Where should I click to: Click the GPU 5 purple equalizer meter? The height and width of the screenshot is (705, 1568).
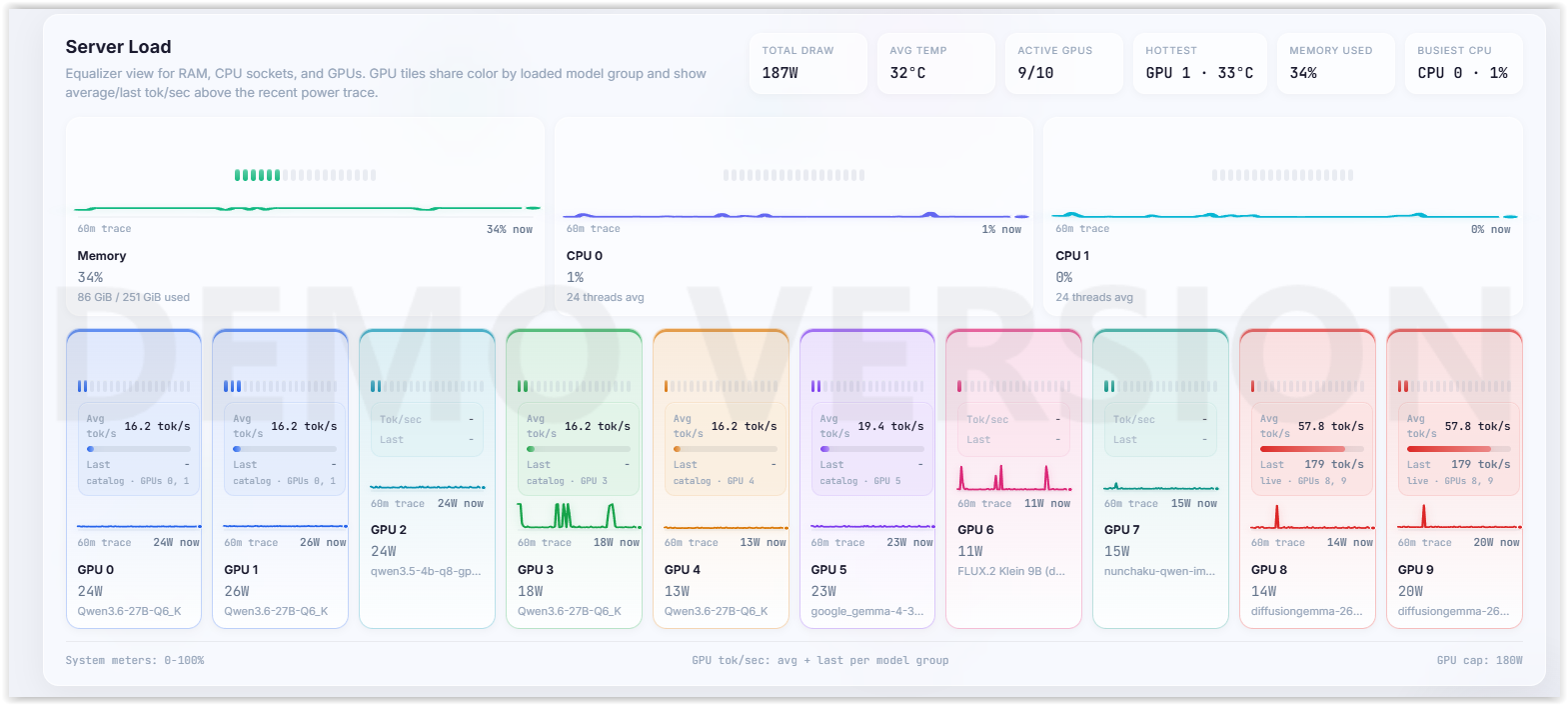pos(867,386)
